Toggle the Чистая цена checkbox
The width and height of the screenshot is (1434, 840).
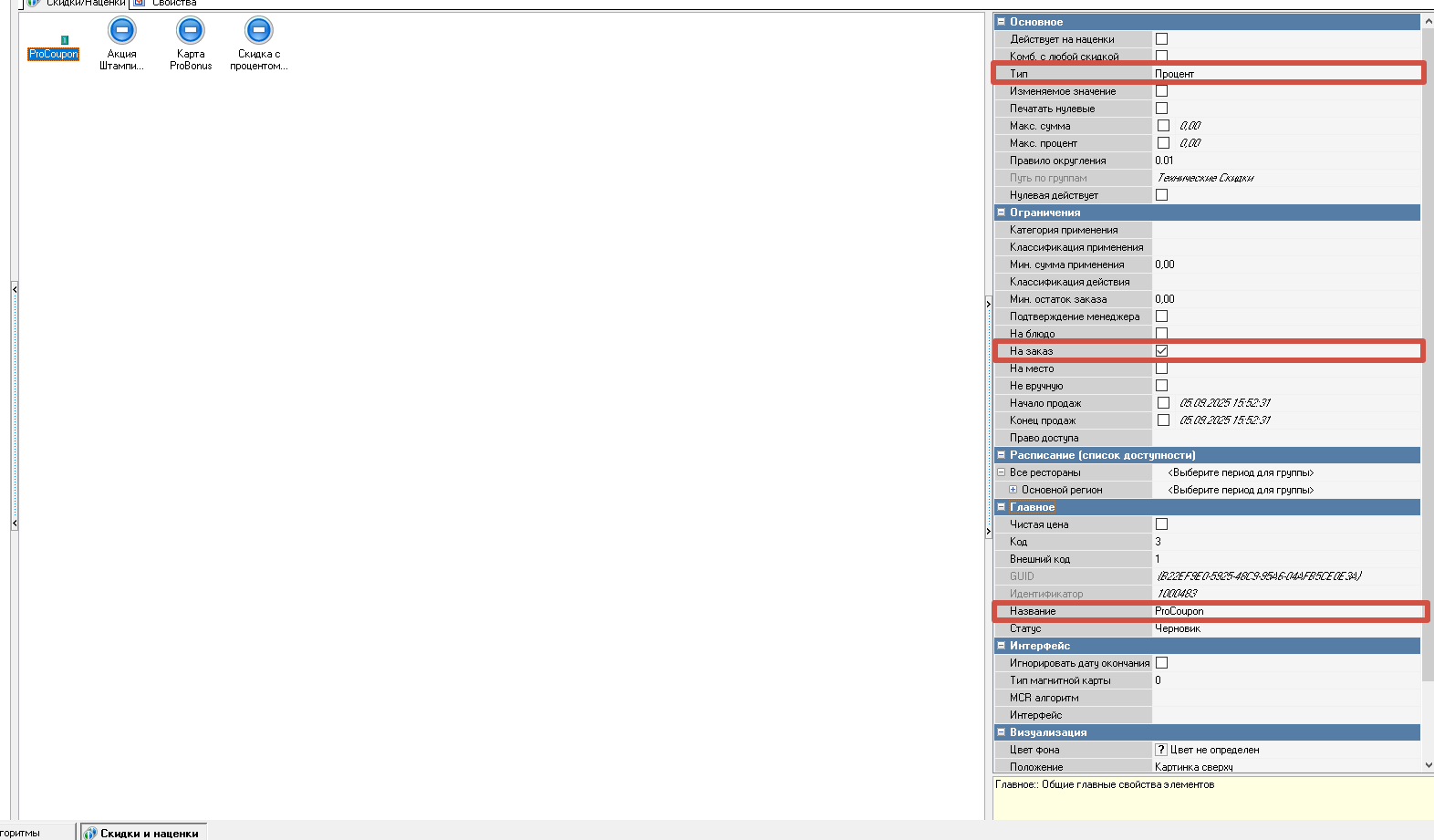click(x=1161, y=524)
